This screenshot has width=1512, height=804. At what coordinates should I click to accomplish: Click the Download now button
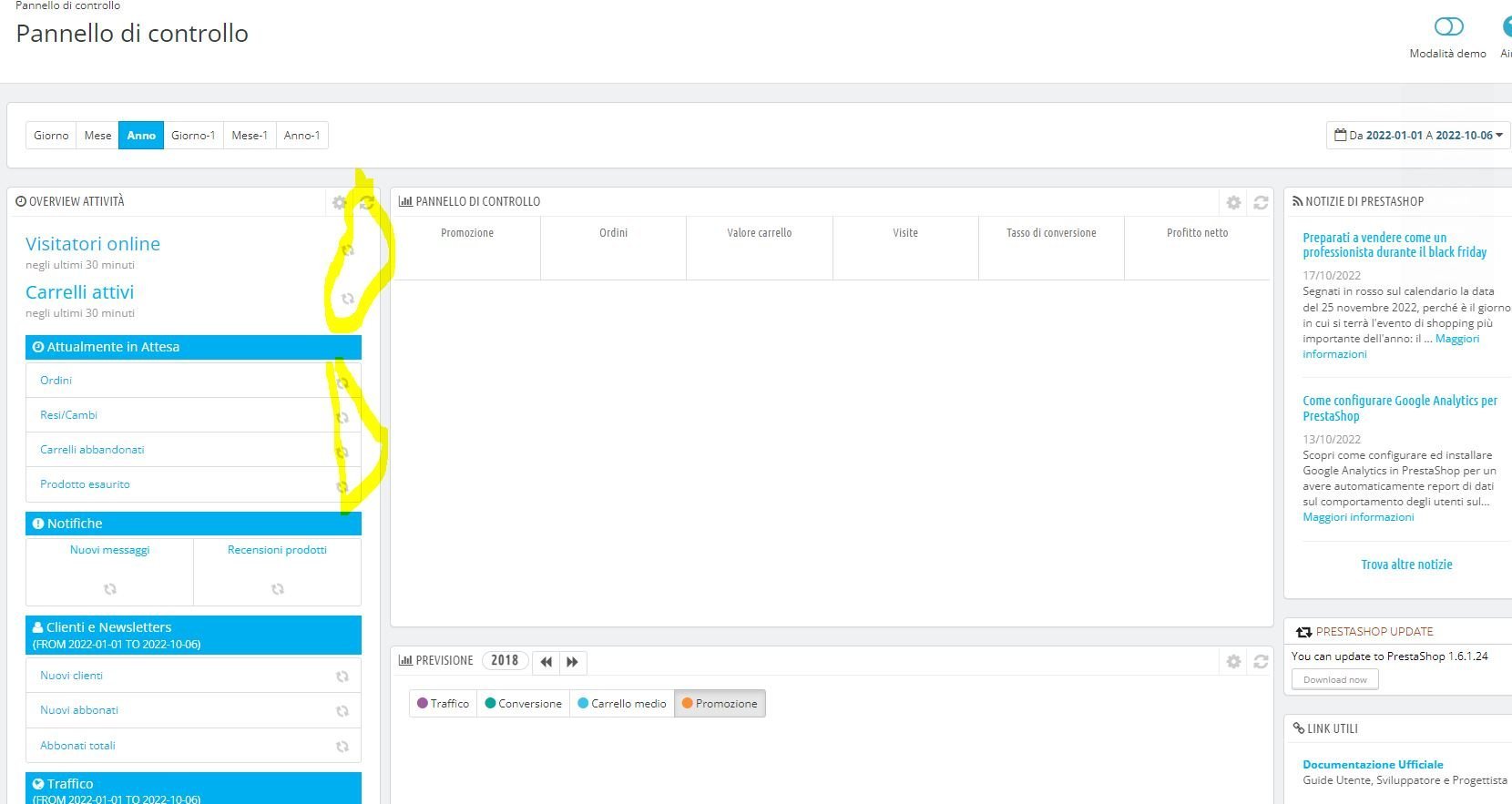coord(1335,679)
